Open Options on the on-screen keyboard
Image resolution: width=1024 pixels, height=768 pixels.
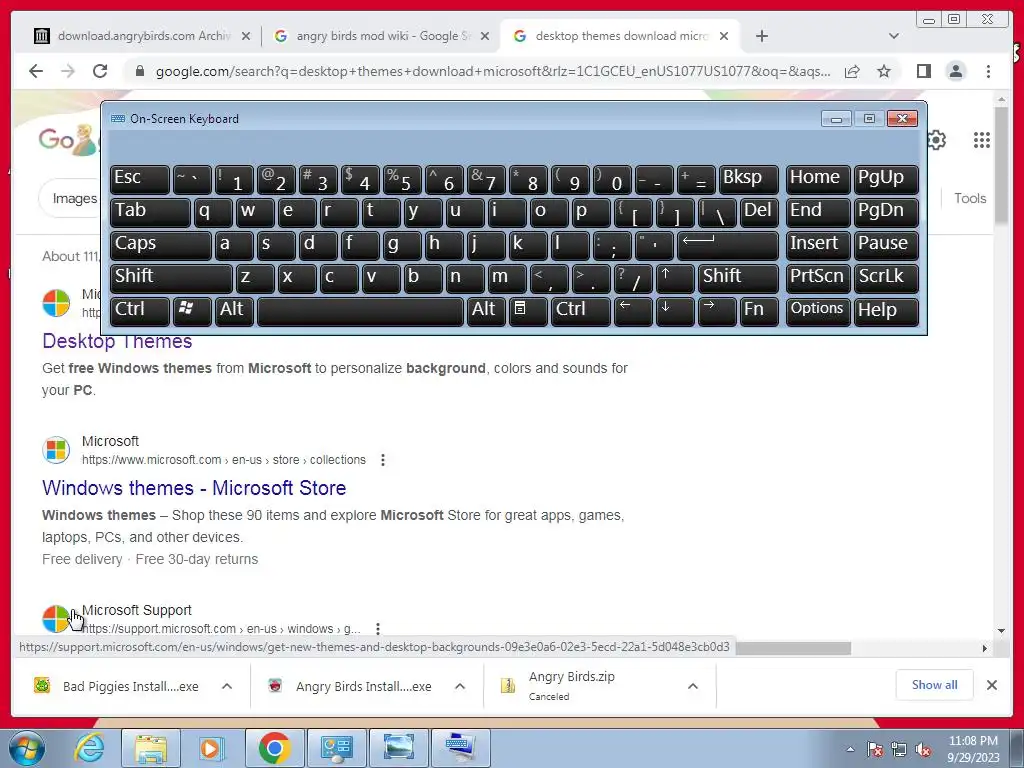818,311
